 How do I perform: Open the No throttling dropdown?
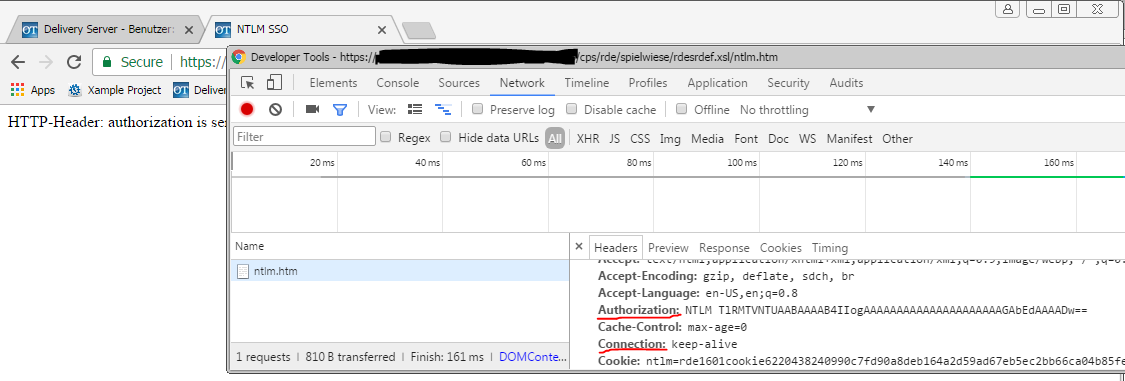808,110
